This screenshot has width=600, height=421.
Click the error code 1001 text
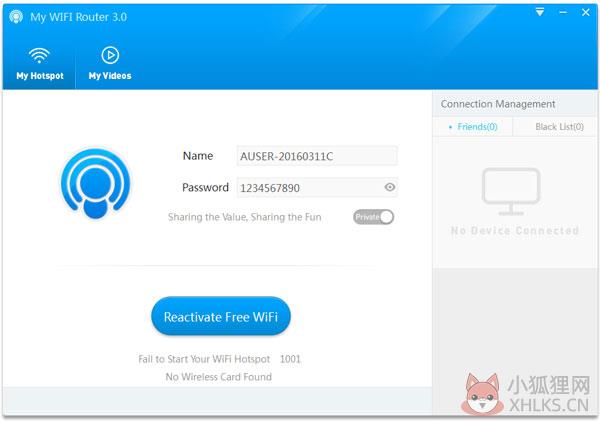tap(290, 359)
